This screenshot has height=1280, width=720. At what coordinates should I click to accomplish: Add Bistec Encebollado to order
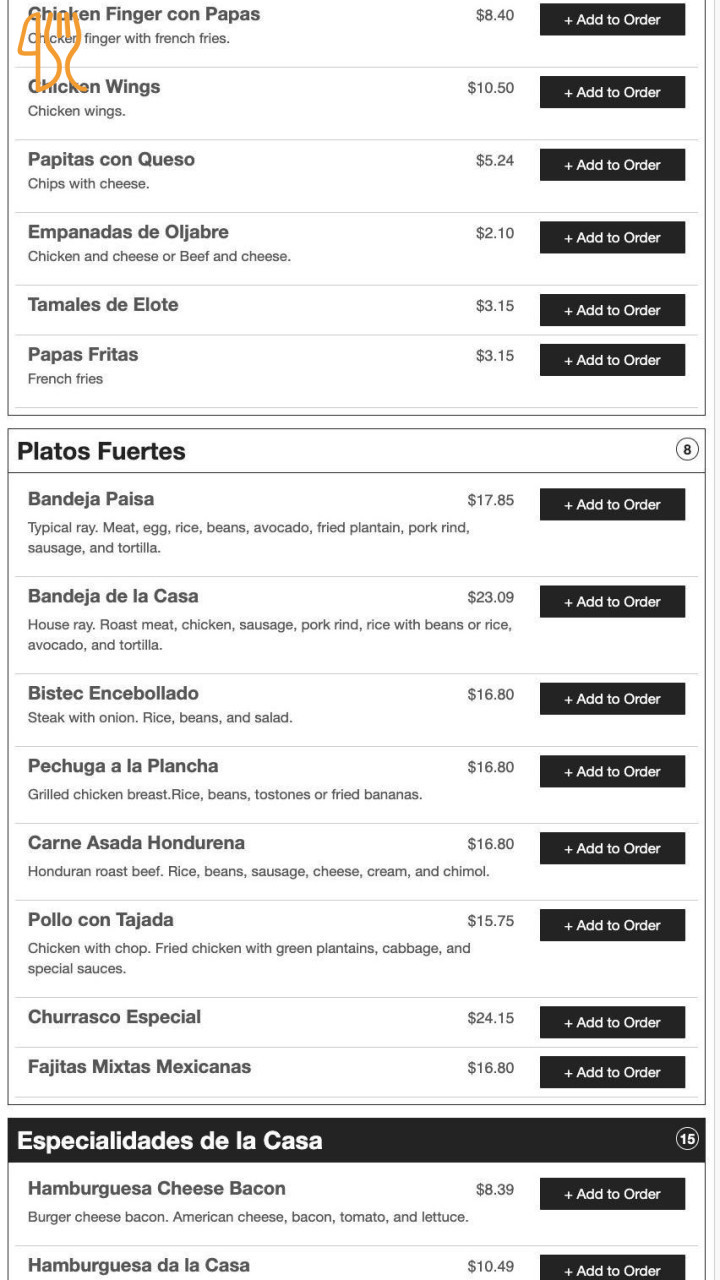coord(612,699)
